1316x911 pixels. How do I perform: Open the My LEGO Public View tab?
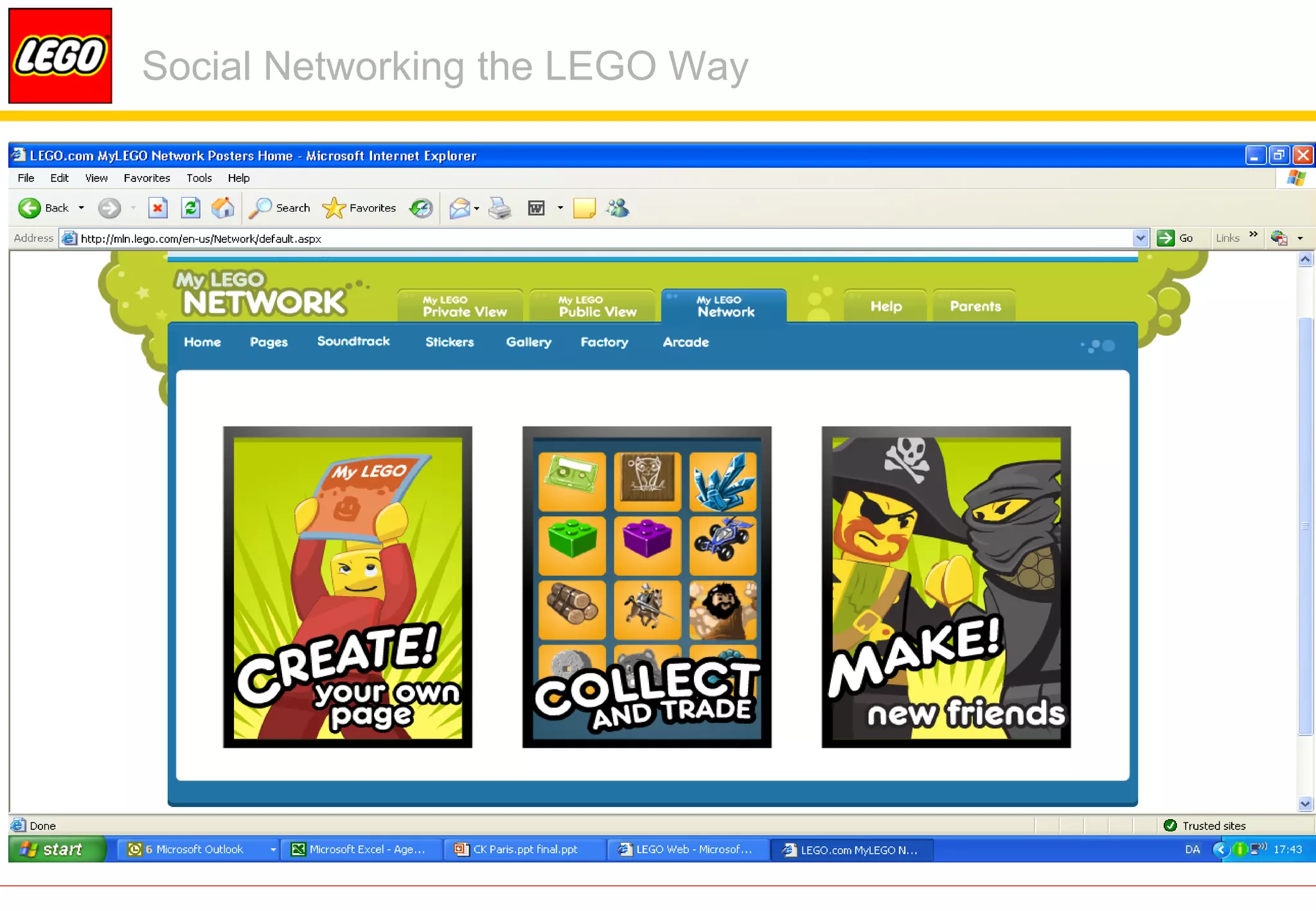click(x=592, y=306)
